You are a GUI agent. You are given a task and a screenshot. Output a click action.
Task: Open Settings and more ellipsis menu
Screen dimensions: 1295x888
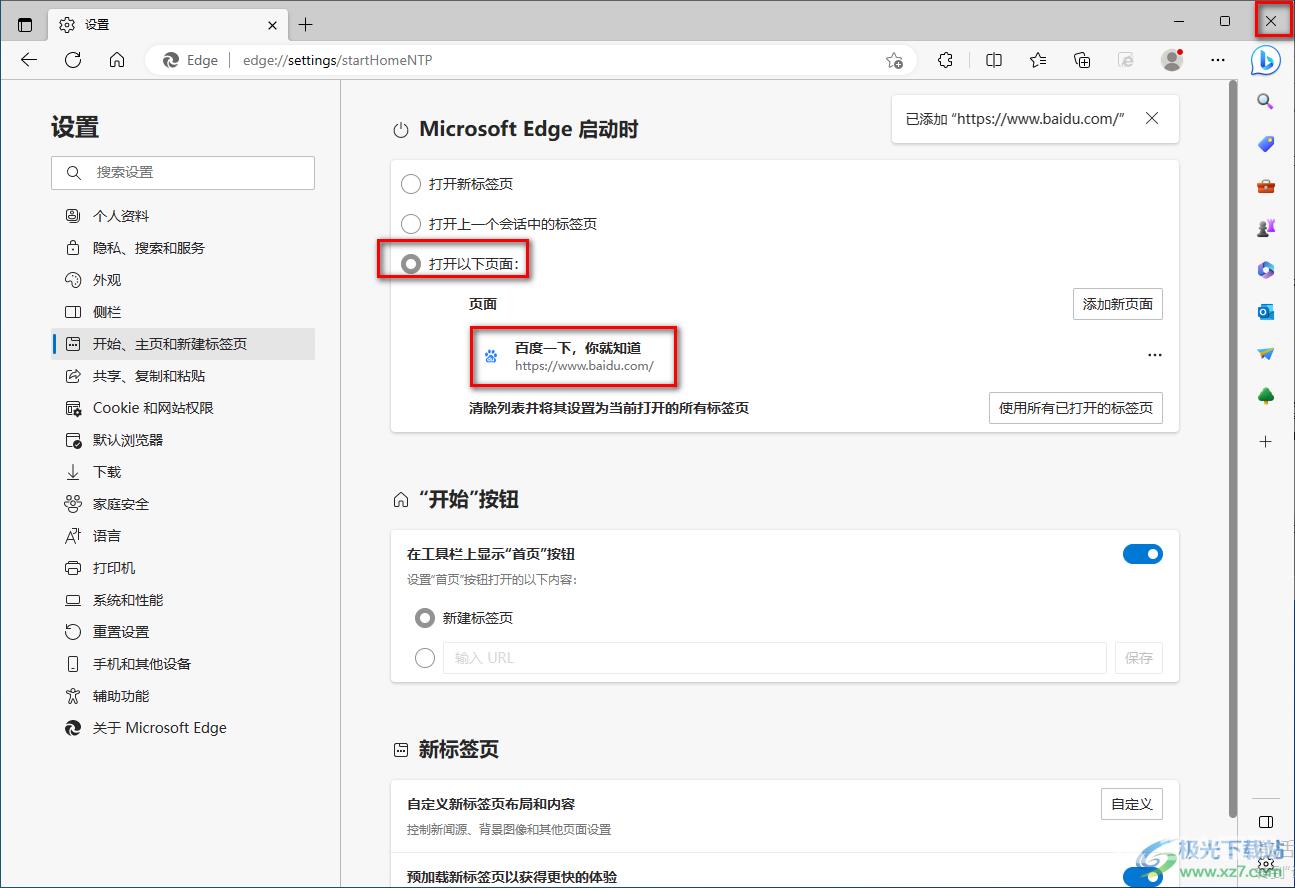coord(1218,60)
